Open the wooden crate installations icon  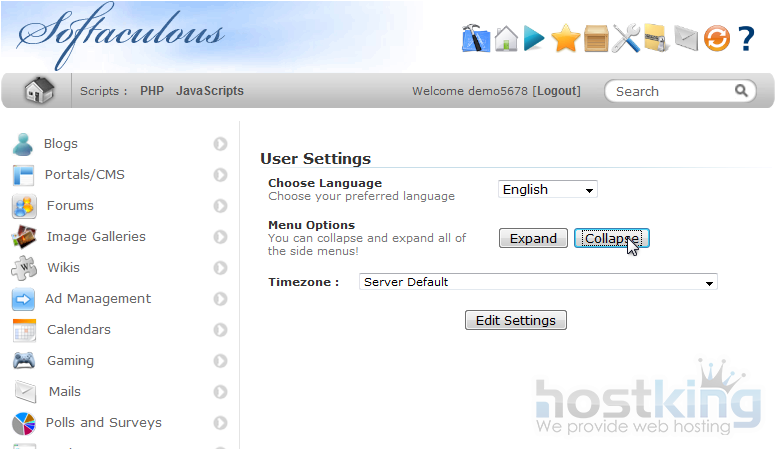pyautogui.click(x=596, y=39)
